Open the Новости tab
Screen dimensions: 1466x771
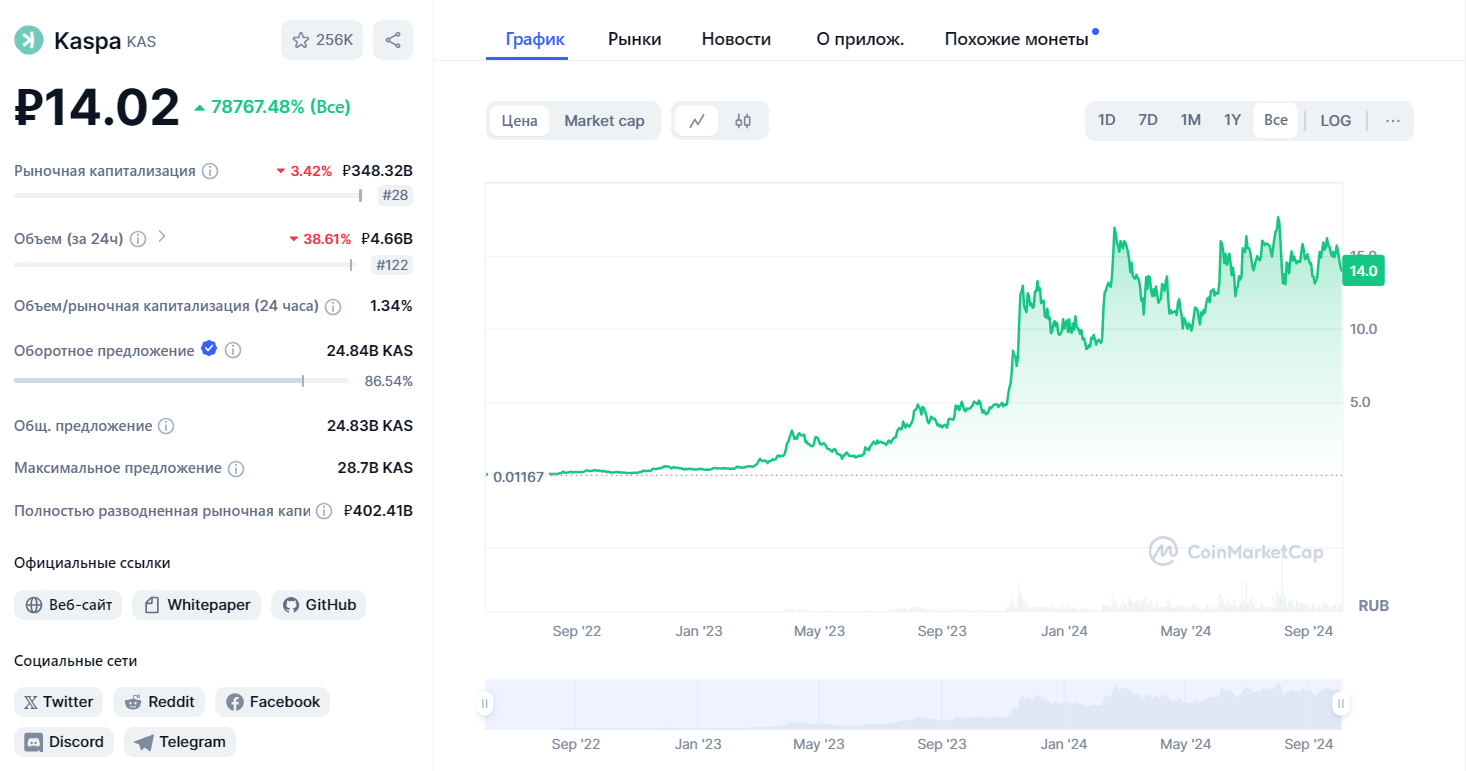[736, 39]
